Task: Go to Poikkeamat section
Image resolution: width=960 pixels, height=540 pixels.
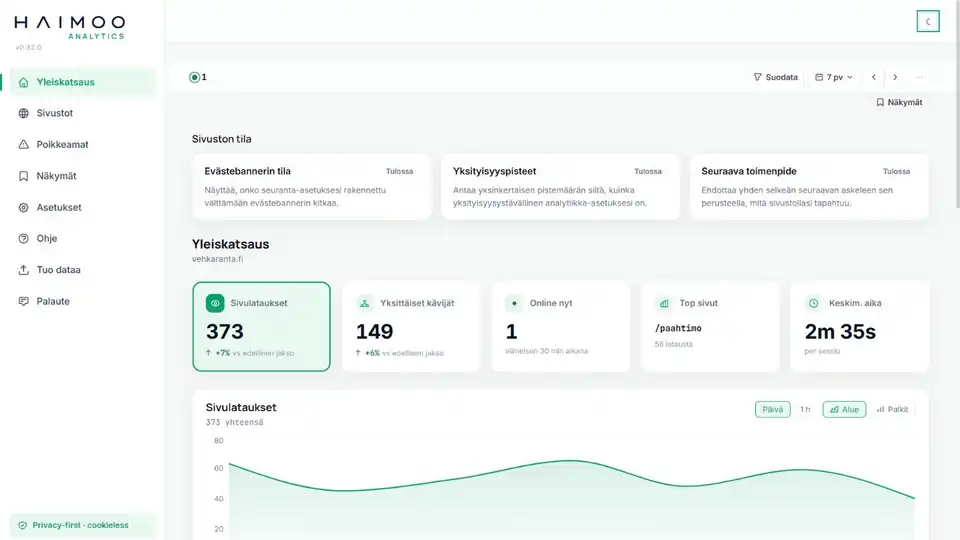Action: pos(83,144)
